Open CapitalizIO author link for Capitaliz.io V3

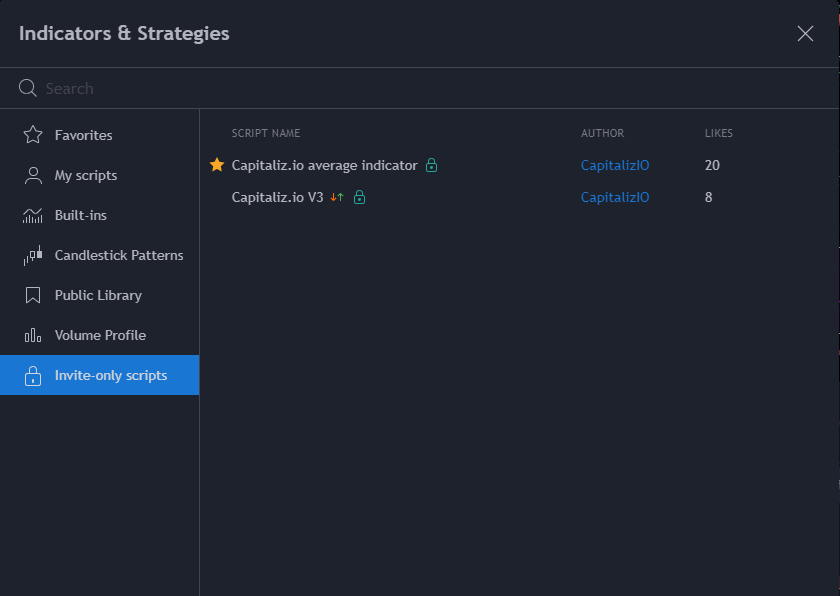[614, 197]
